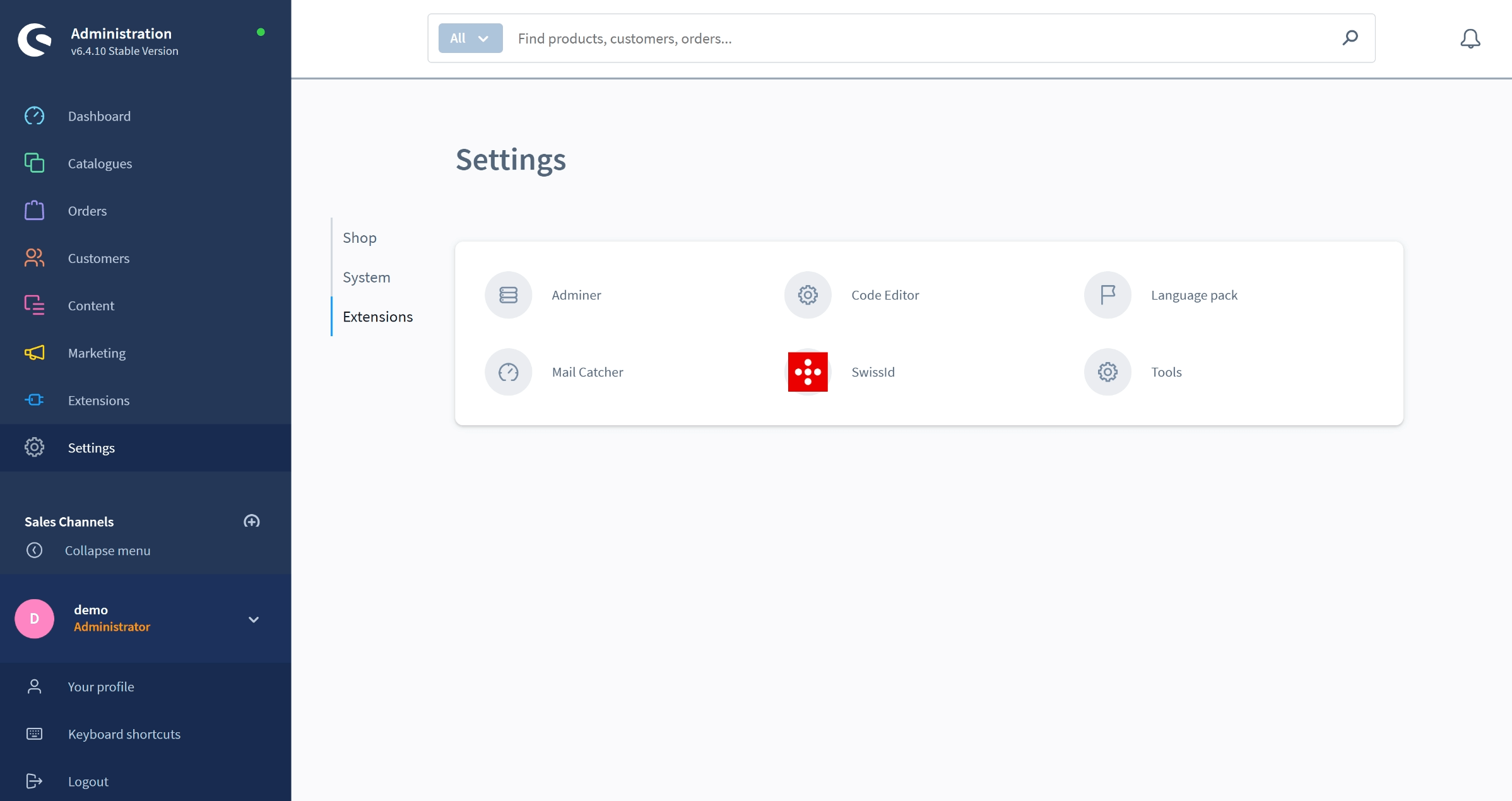Click the Mail Catcher gauge icon
The width and height of the screenshot is (1512, 801).
(508, 372)
